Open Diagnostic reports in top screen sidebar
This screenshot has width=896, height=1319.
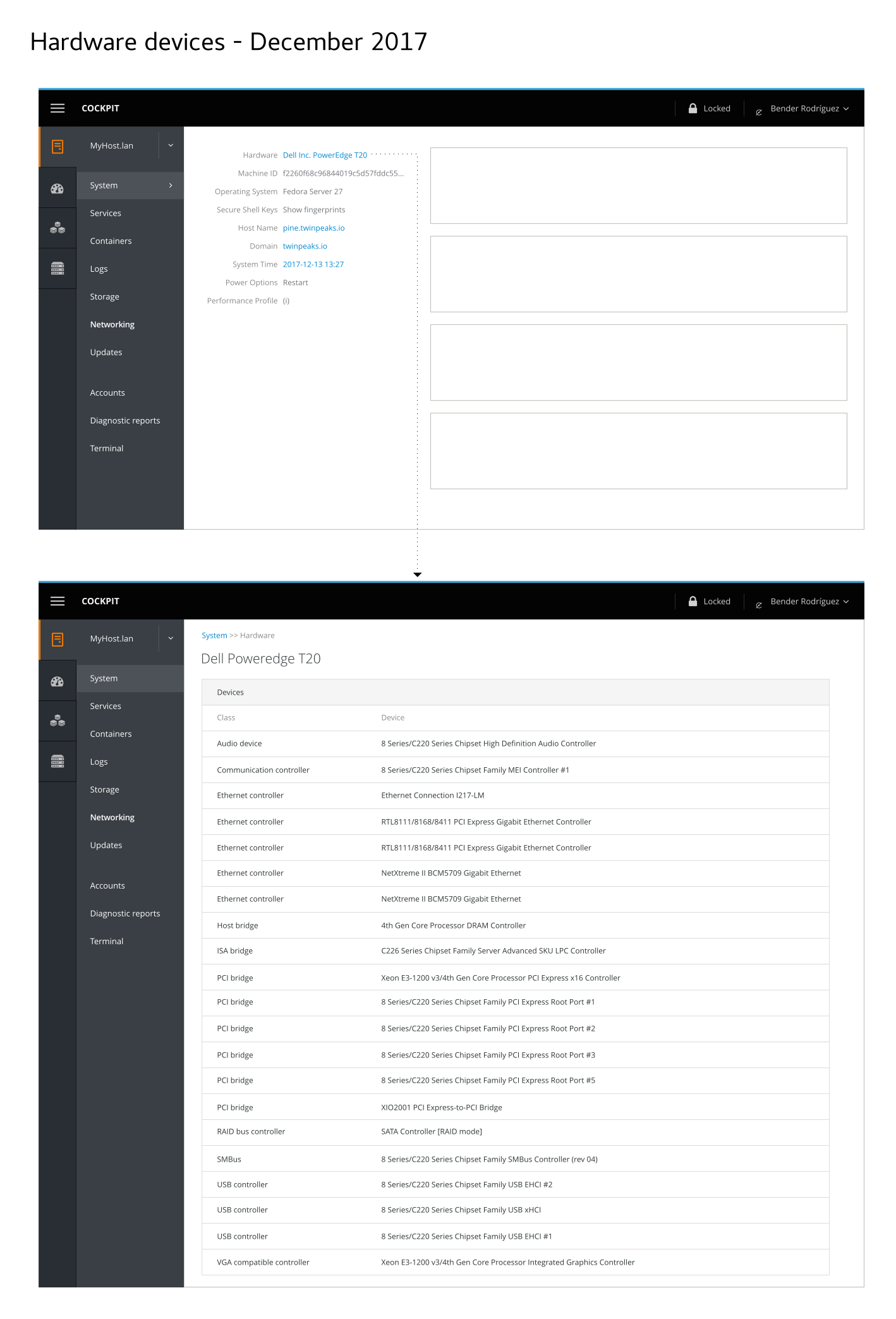tap(124, 420)
